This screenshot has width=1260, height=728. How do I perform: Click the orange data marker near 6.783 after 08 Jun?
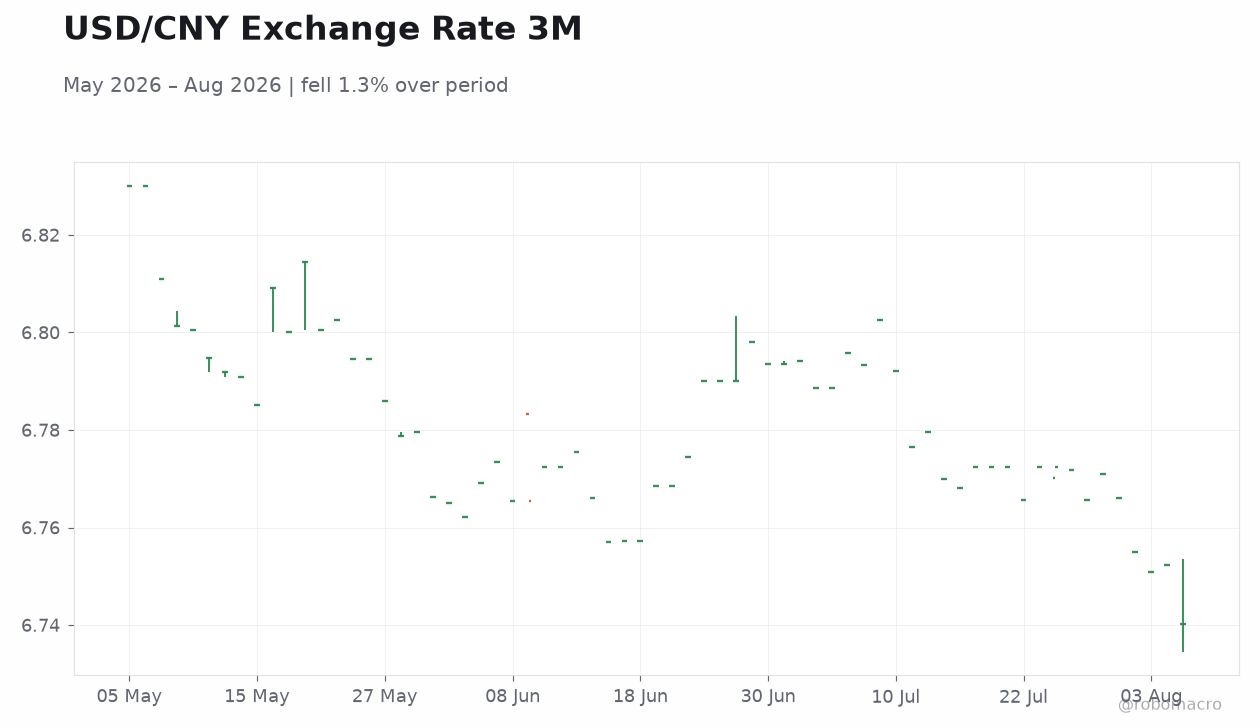528,414
